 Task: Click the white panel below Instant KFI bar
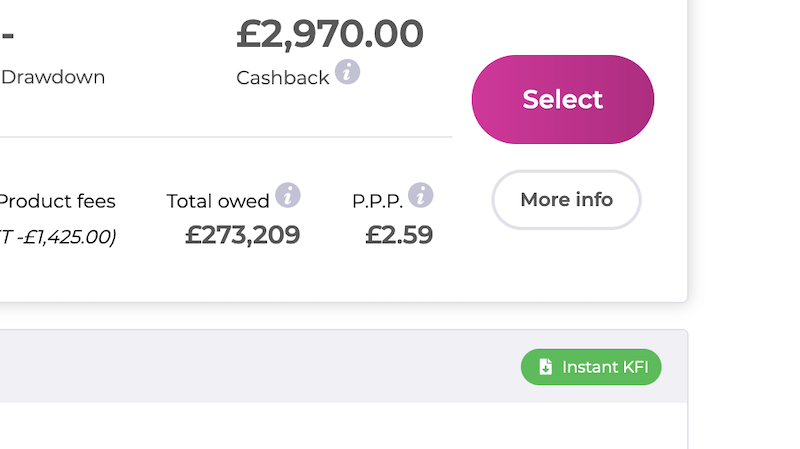pos(340,427)
